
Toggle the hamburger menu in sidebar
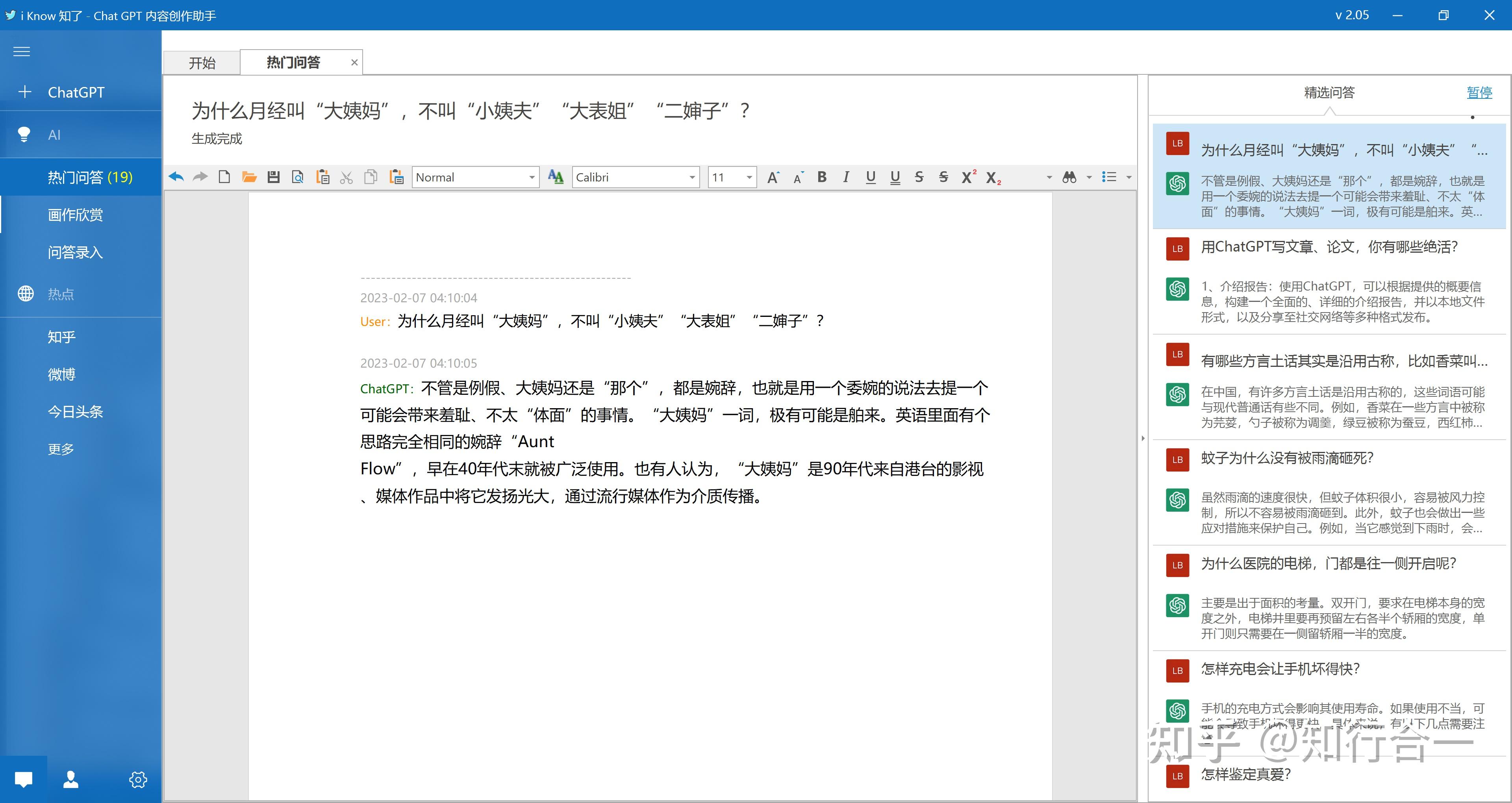(x=22, y=52)
